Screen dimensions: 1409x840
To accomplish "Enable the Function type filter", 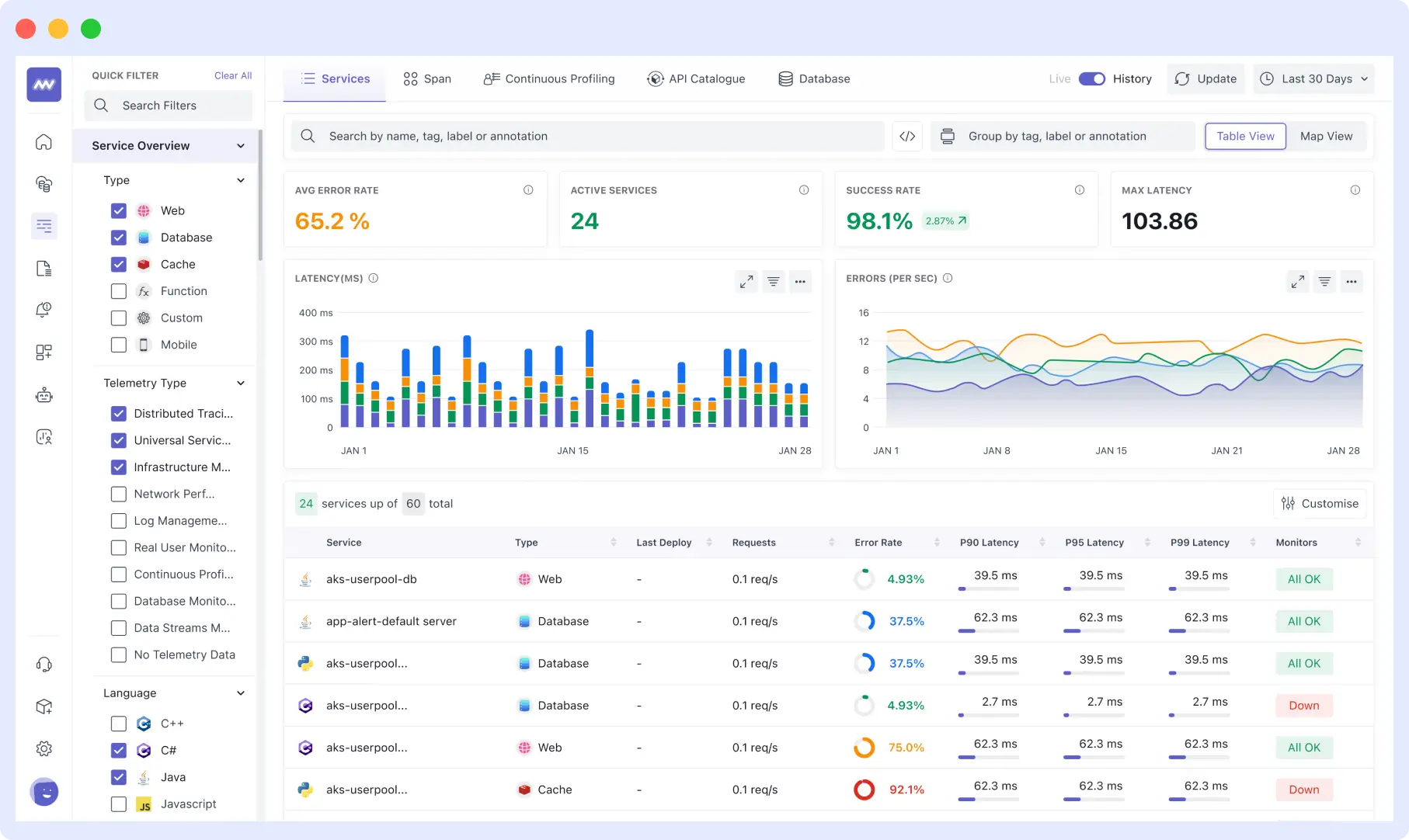I will click(118, 291).
